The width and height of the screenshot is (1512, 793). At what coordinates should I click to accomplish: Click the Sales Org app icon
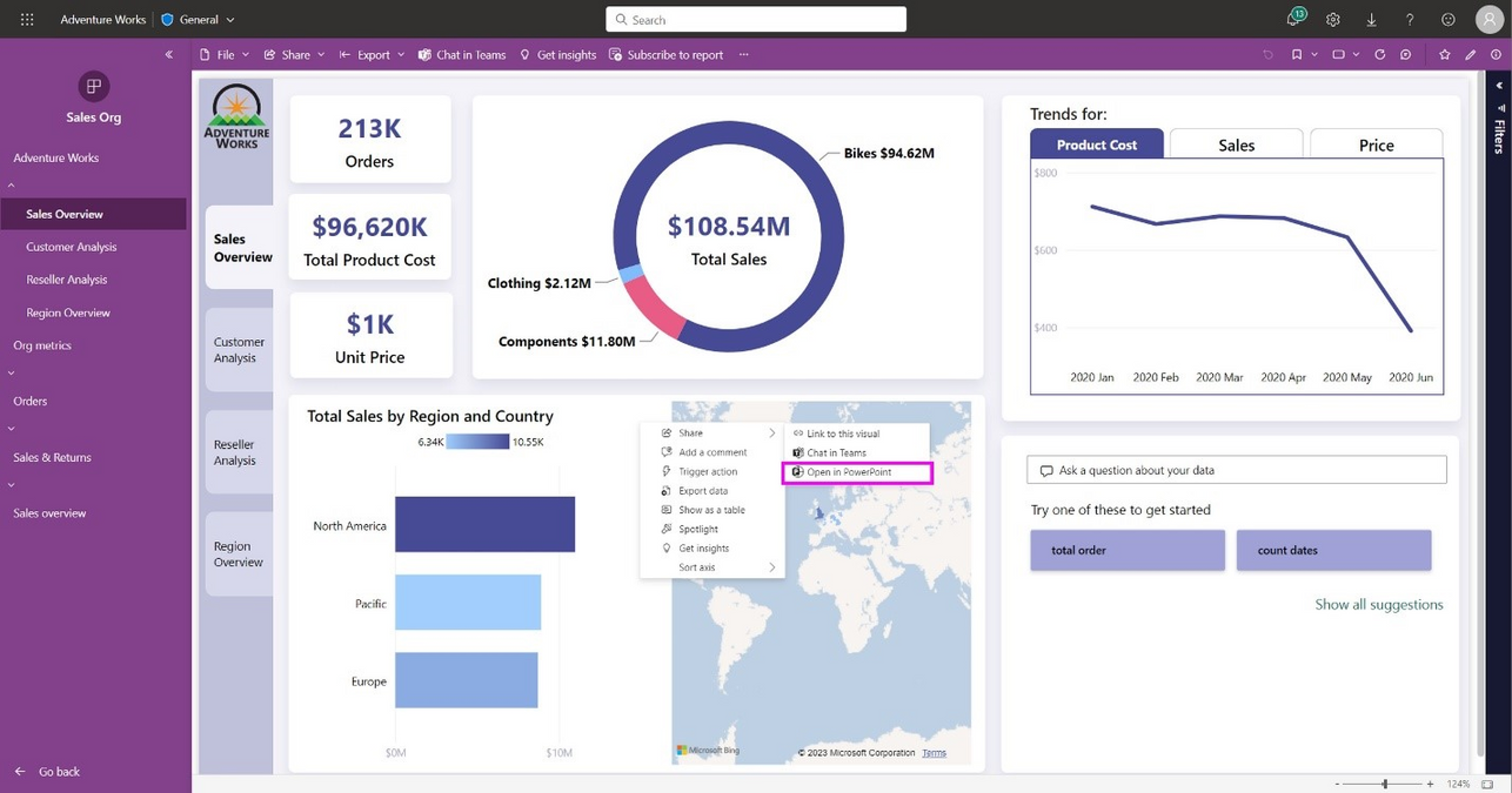coord(93,86)
